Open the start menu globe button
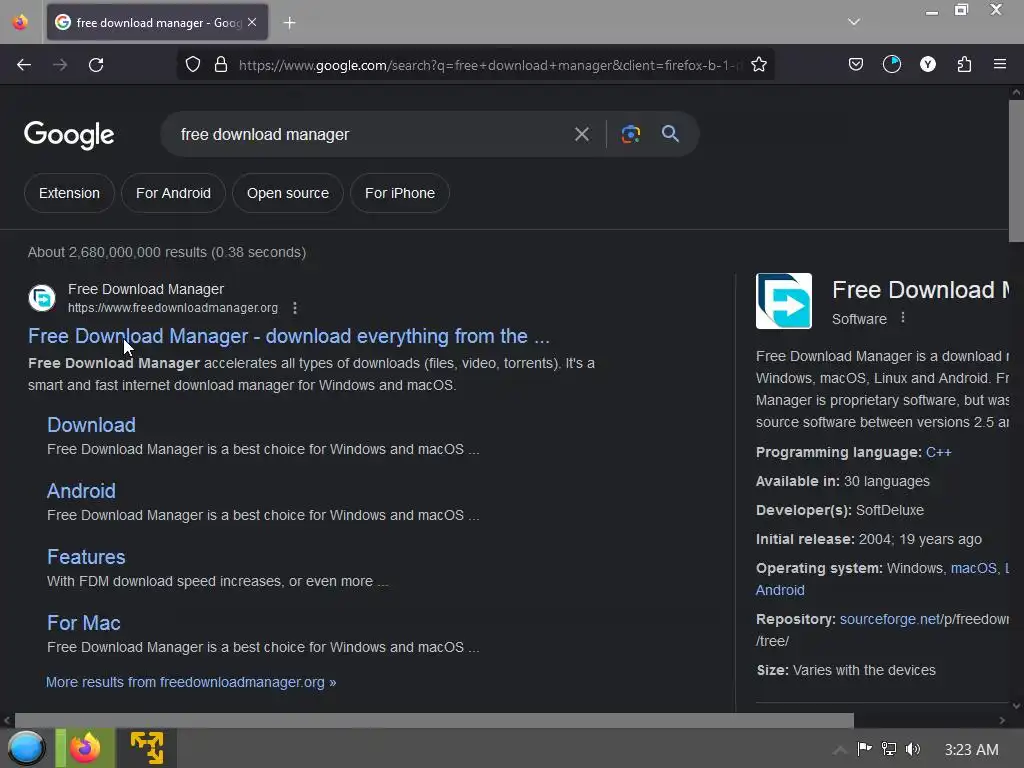1024x768 pixels. (x=27, y=748)
